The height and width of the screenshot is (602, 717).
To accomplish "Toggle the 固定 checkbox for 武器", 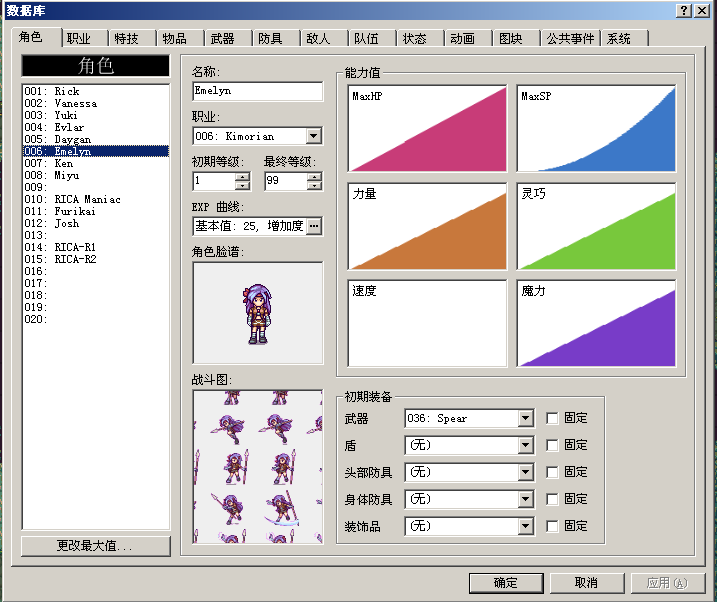I will click(x=552, y=418).
